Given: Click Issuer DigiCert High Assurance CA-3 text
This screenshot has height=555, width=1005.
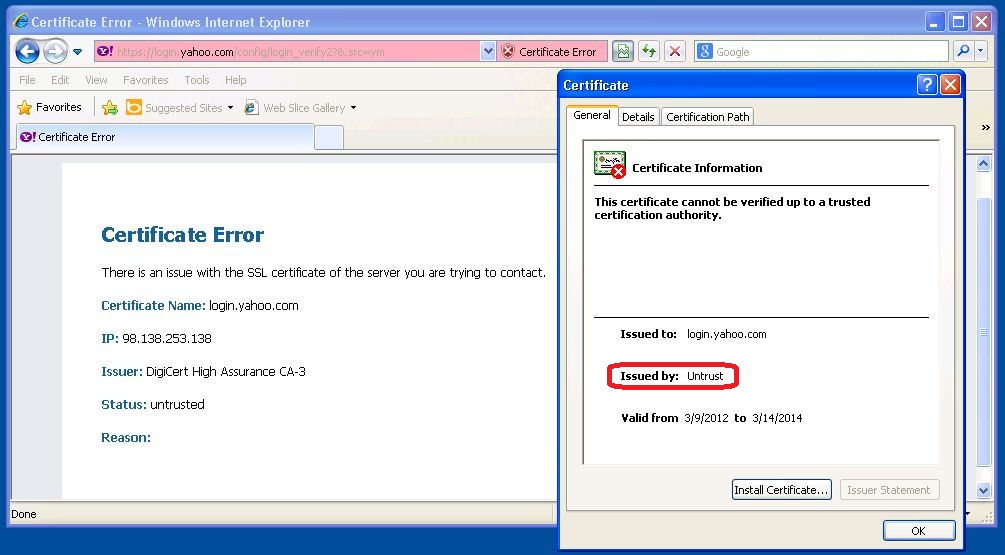Looking at the screenshot, I should pyautogui.click(x=204, y=372).
